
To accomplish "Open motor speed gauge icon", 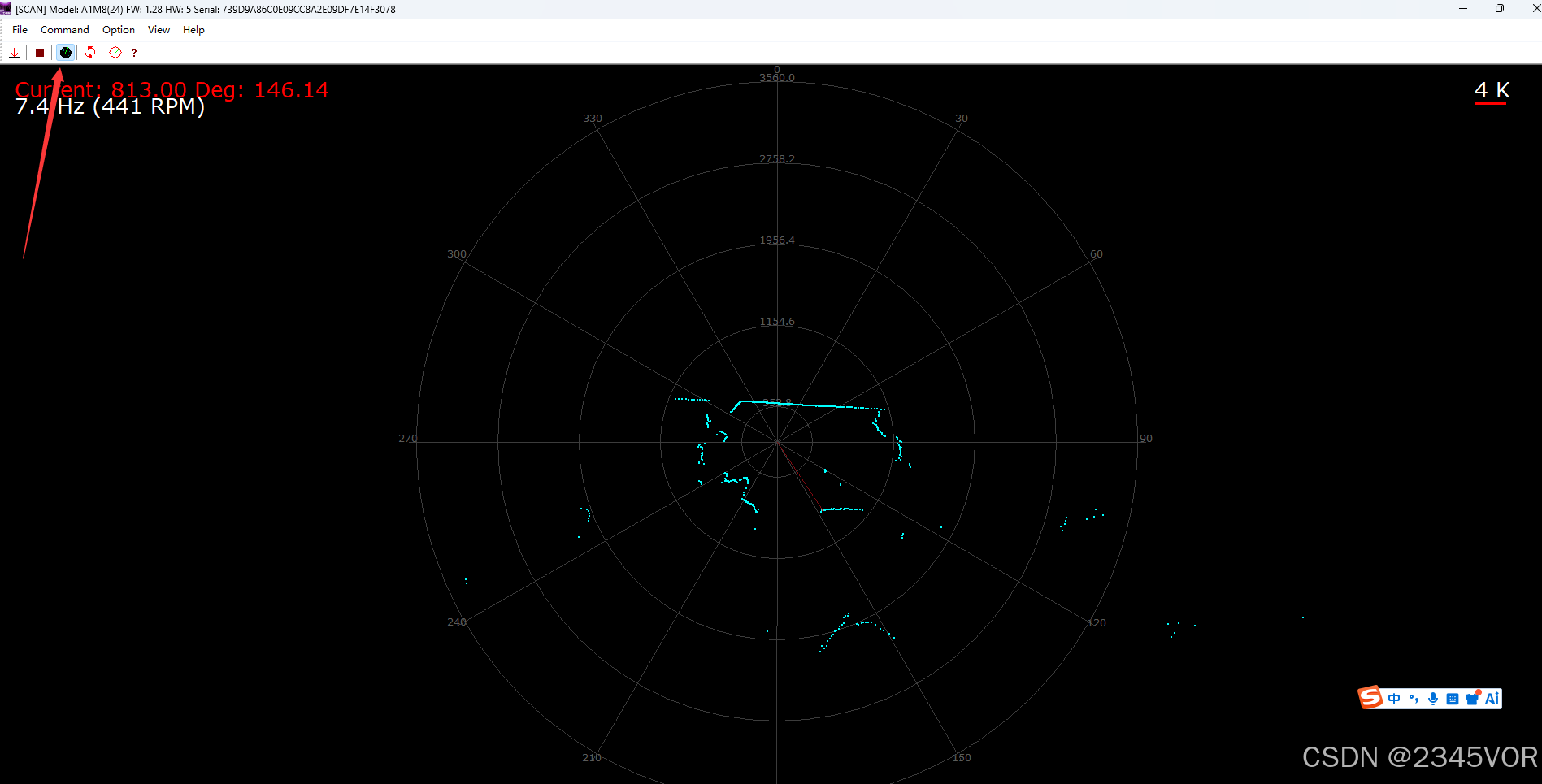I will tap(115, 53).
